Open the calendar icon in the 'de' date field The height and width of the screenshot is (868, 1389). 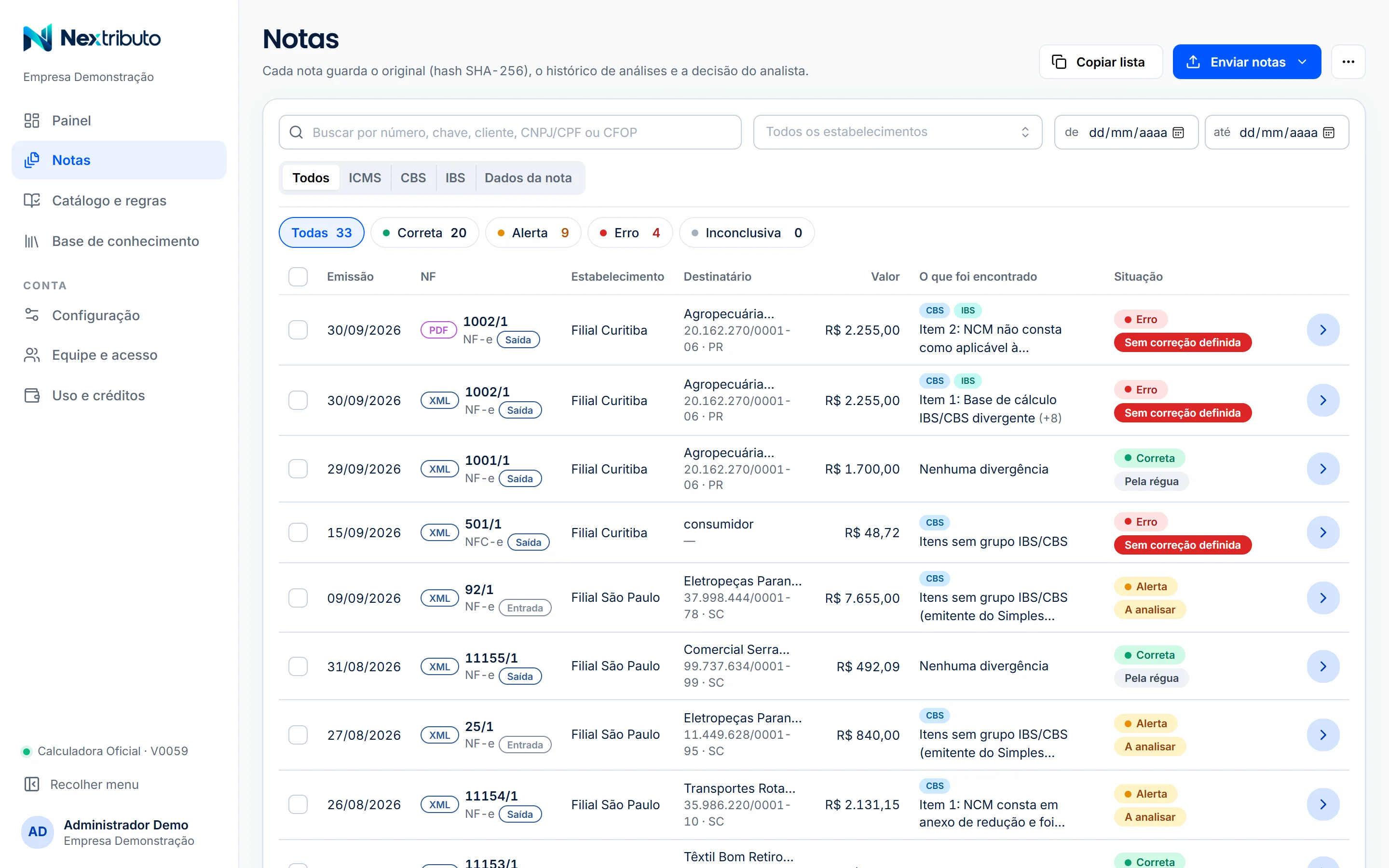coord(1178,133)
